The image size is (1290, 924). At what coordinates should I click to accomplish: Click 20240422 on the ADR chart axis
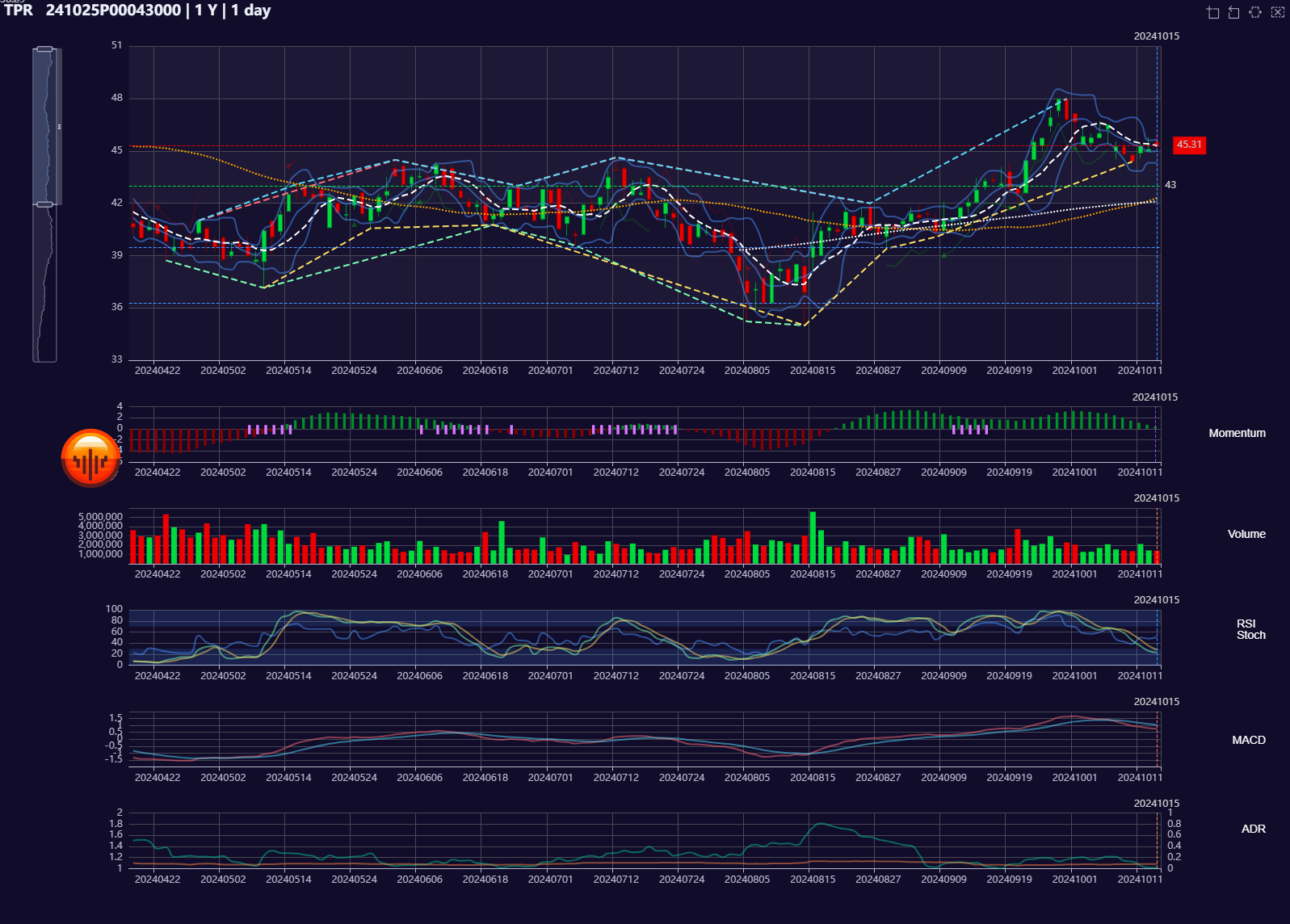(x=158, y=879)
